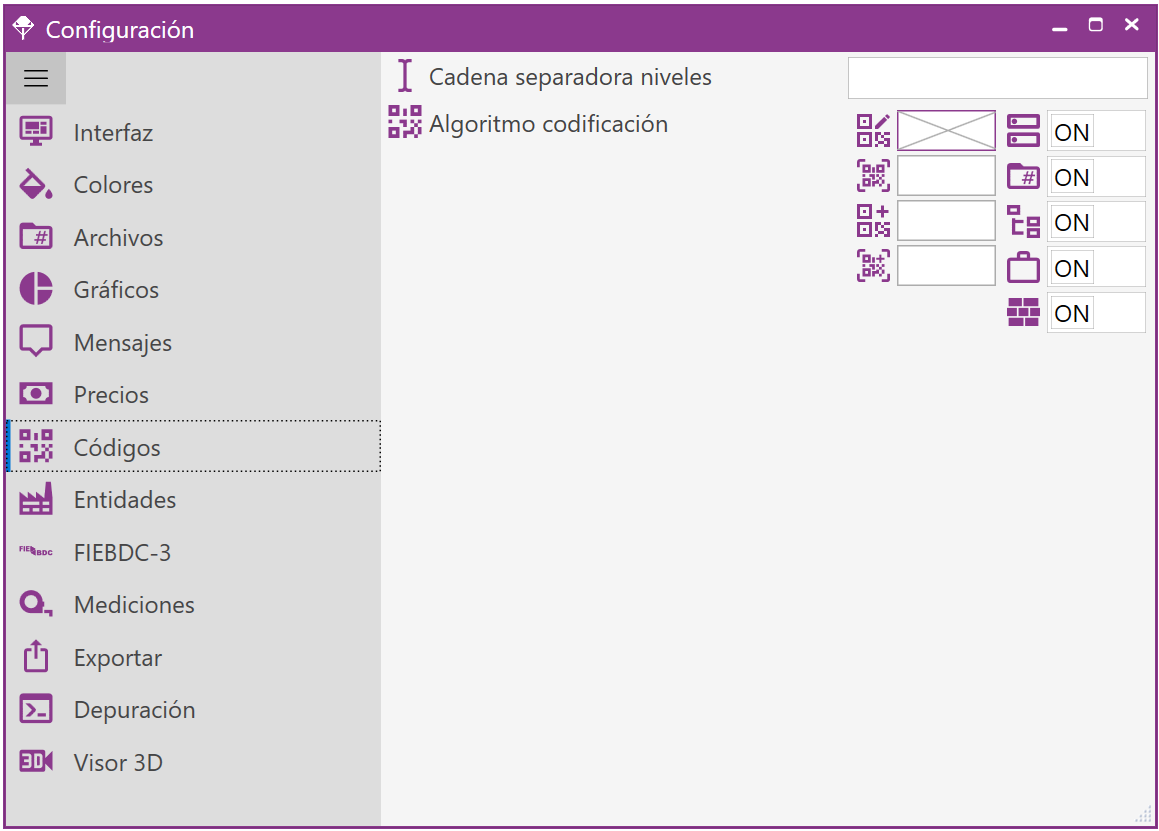Click the paint bucket Colores icon
The width and height of the screenshot is (1159, 831).
(36, 185)
